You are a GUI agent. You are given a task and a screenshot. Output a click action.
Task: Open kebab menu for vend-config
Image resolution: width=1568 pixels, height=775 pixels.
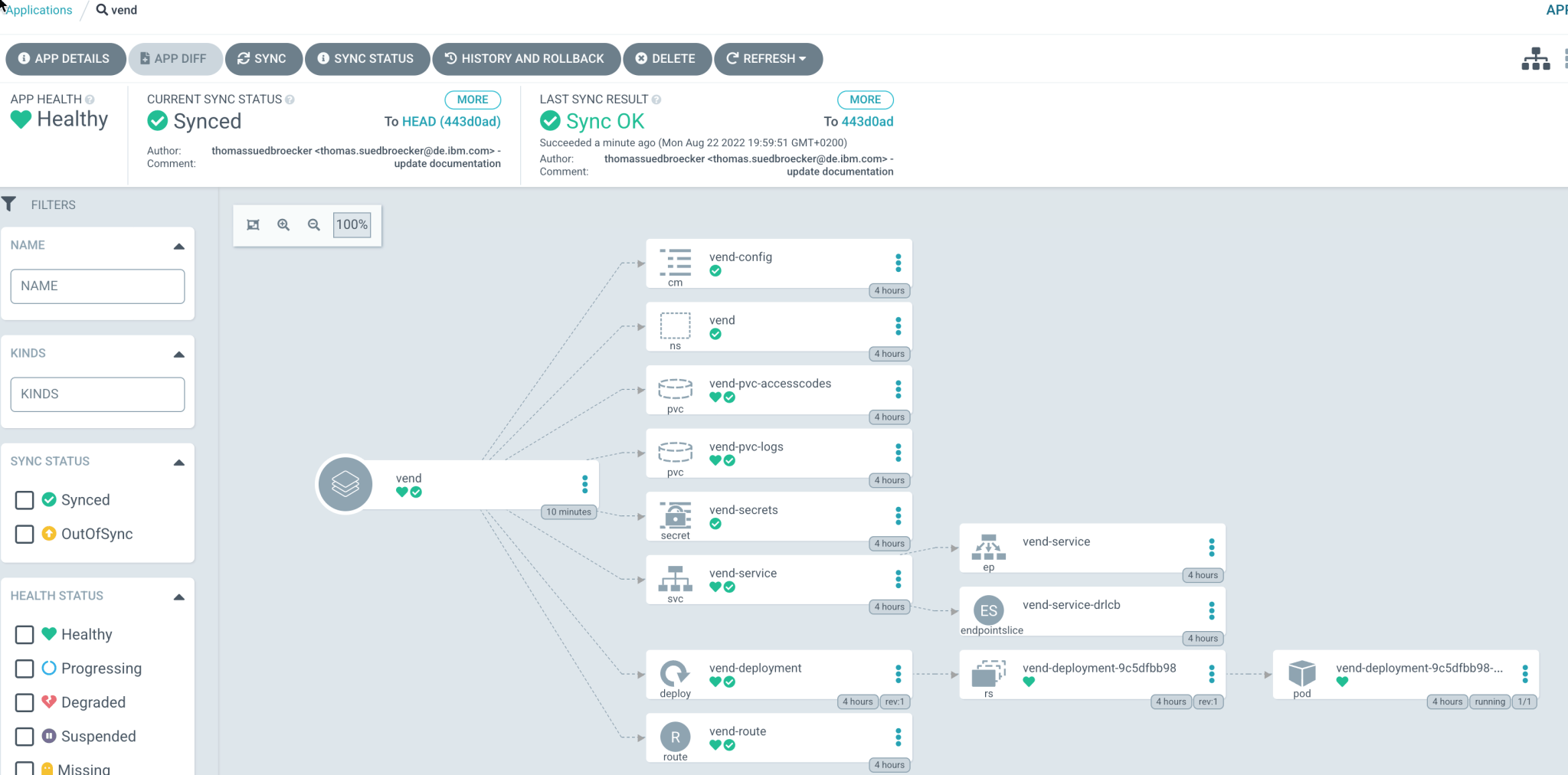[x=898, y=263]
